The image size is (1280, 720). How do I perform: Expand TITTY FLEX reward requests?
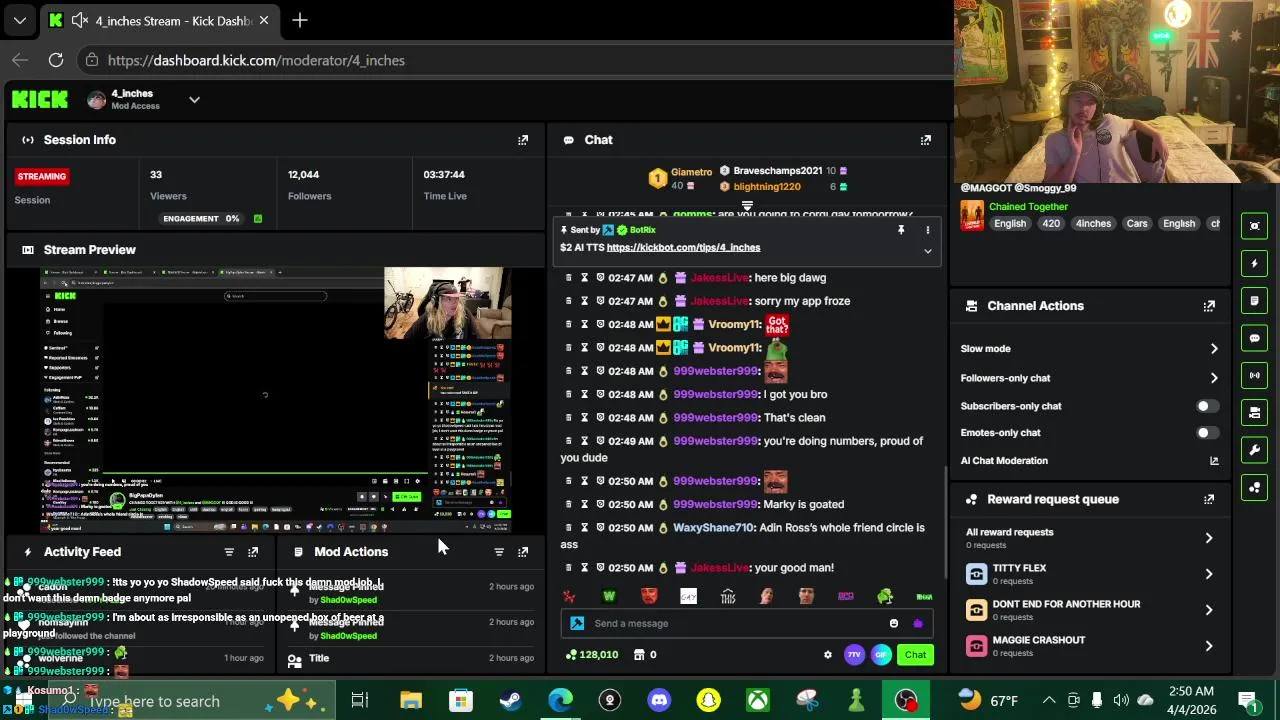coord(1208,574)
